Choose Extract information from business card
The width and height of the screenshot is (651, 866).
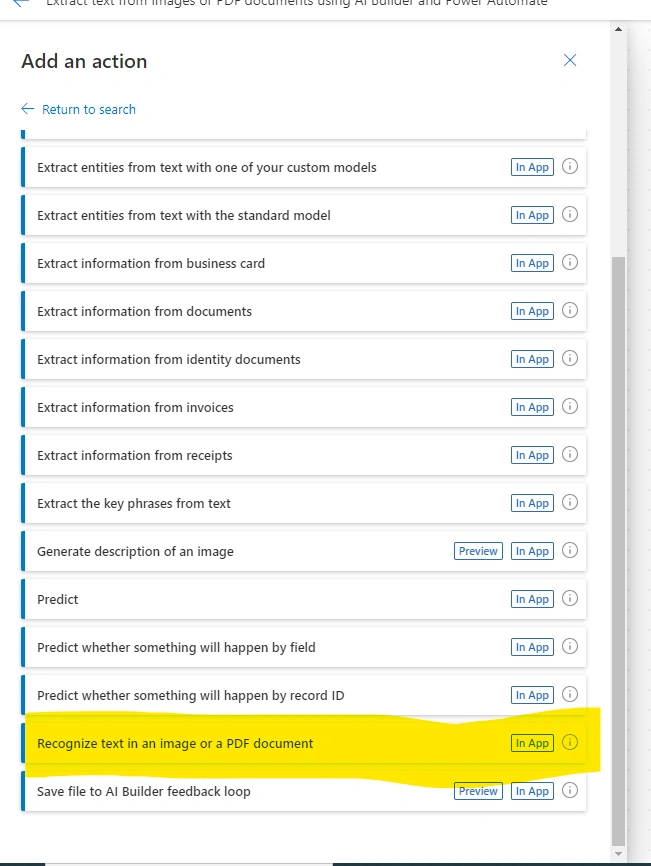pyautogui.click(x=304, y=263)
